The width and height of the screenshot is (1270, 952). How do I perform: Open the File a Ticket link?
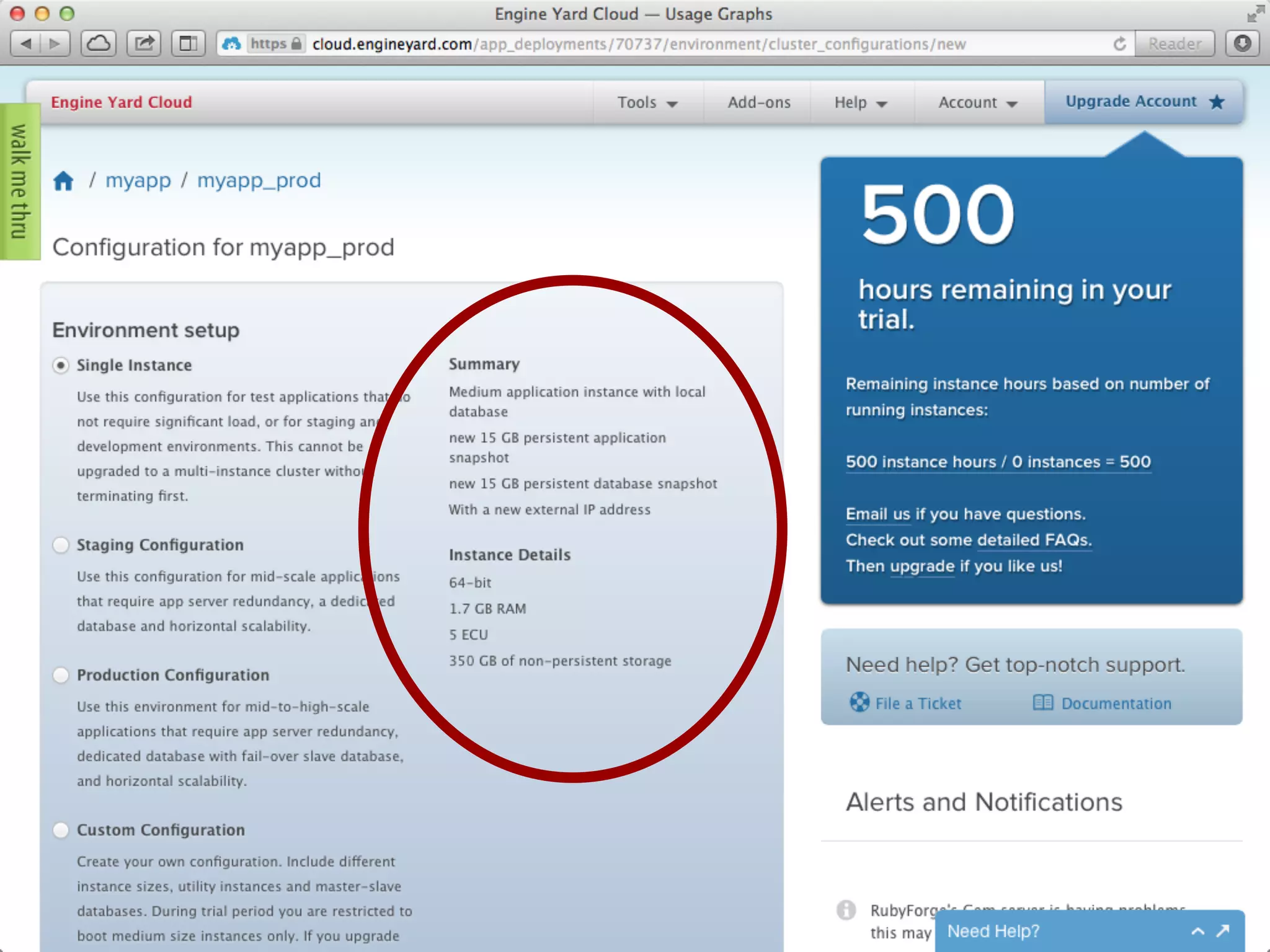pos(917,703)
